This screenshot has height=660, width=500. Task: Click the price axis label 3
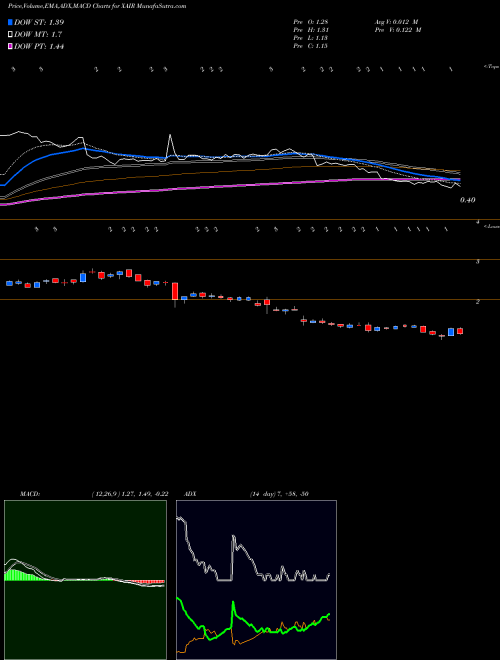point(477,262)
